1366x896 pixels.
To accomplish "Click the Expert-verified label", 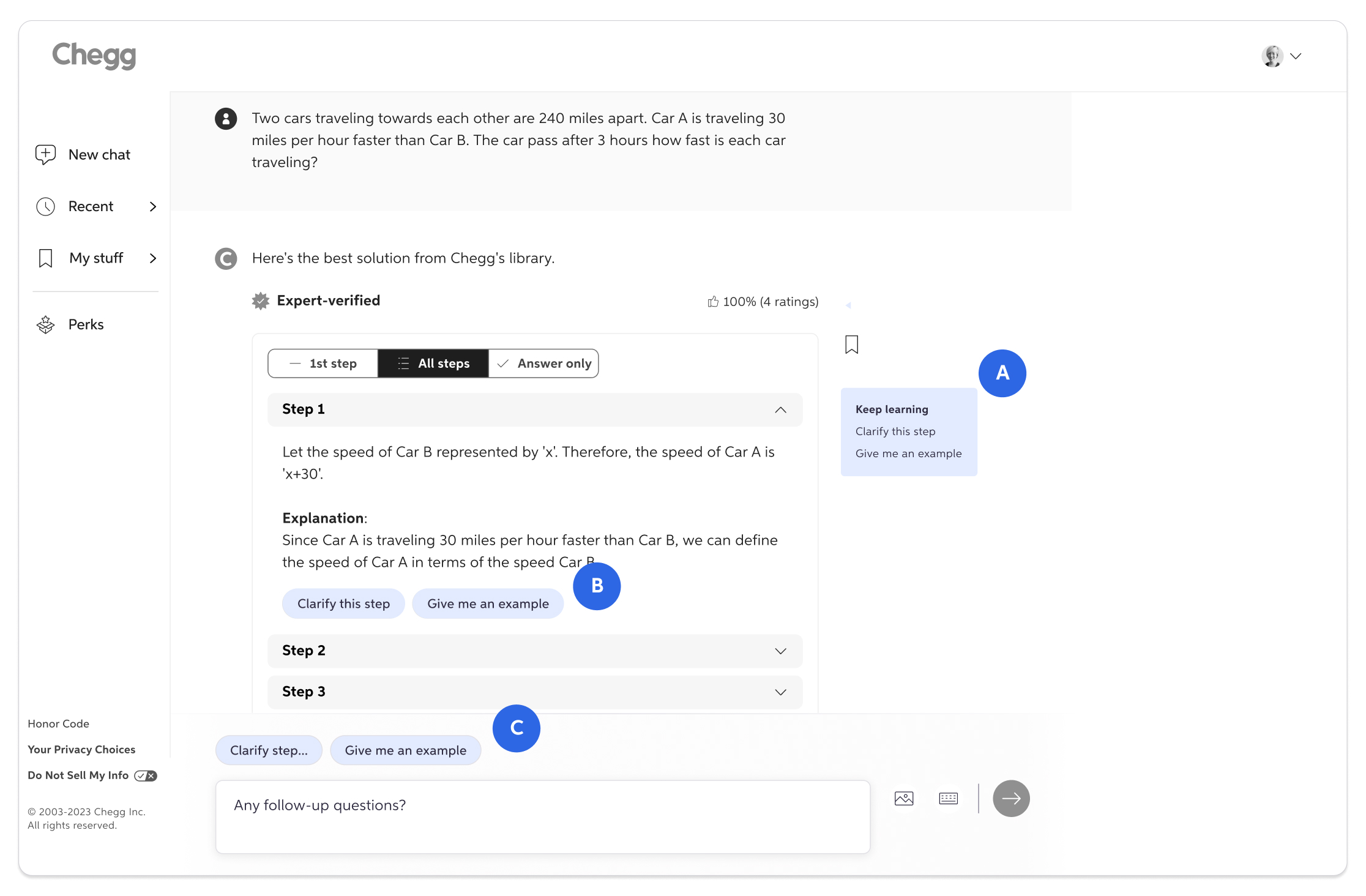I will coord(328,301).
